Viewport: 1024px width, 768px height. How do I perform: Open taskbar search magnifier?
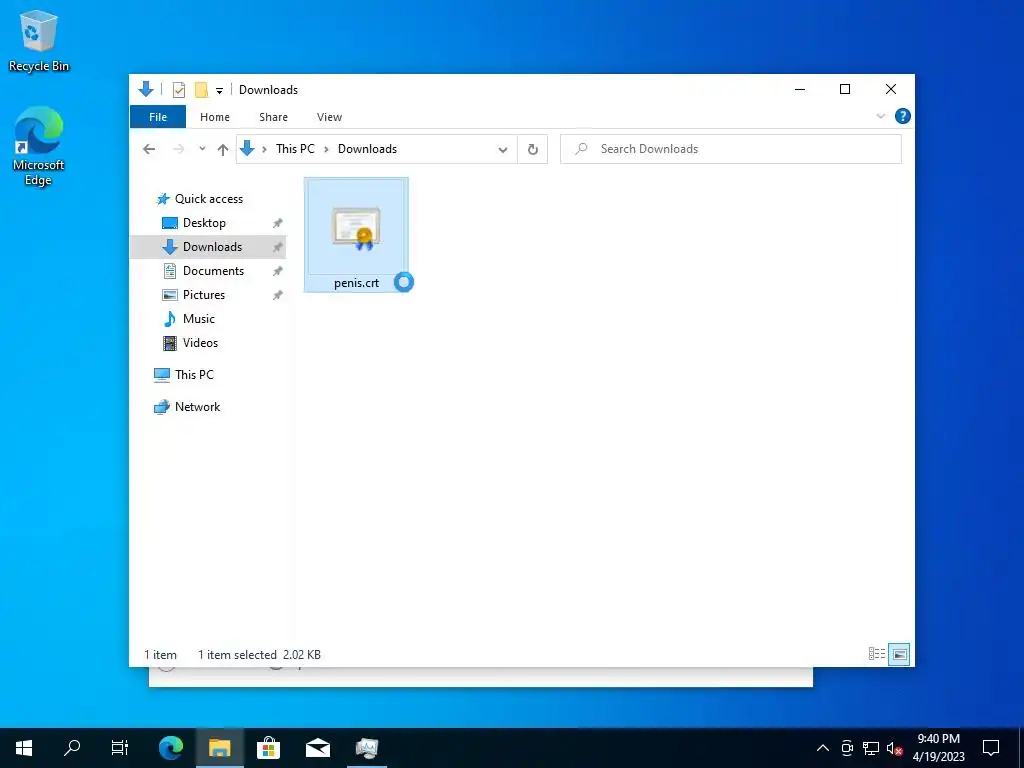coord(72,748)
